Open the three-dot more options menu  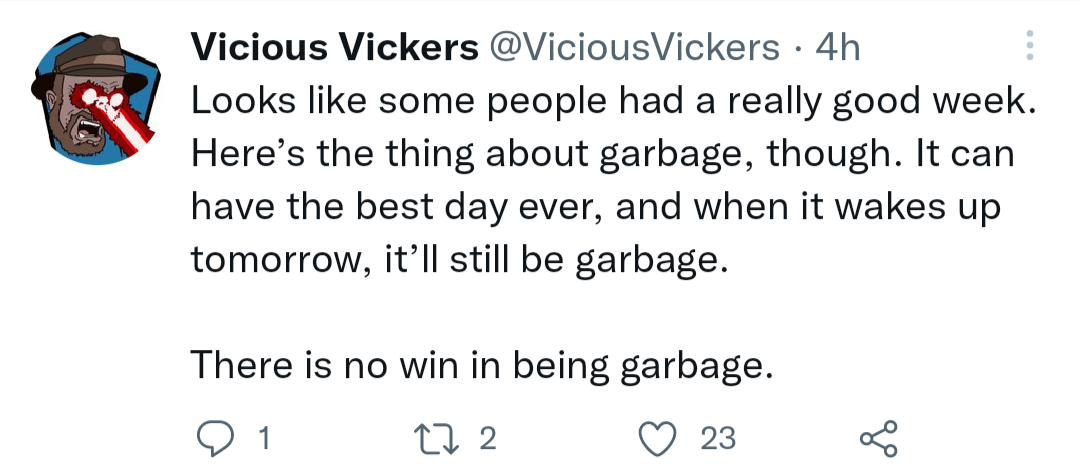1030,46
